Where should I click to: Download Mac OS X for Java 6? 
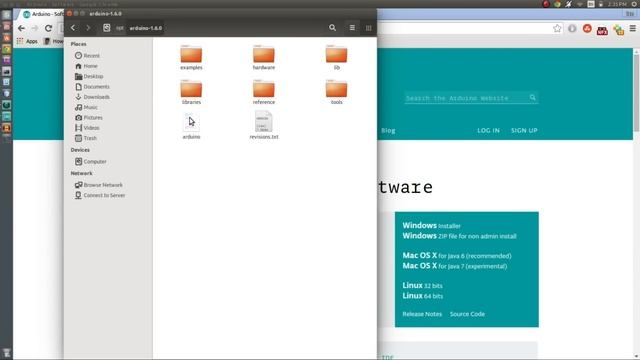(x=457, y=256)
